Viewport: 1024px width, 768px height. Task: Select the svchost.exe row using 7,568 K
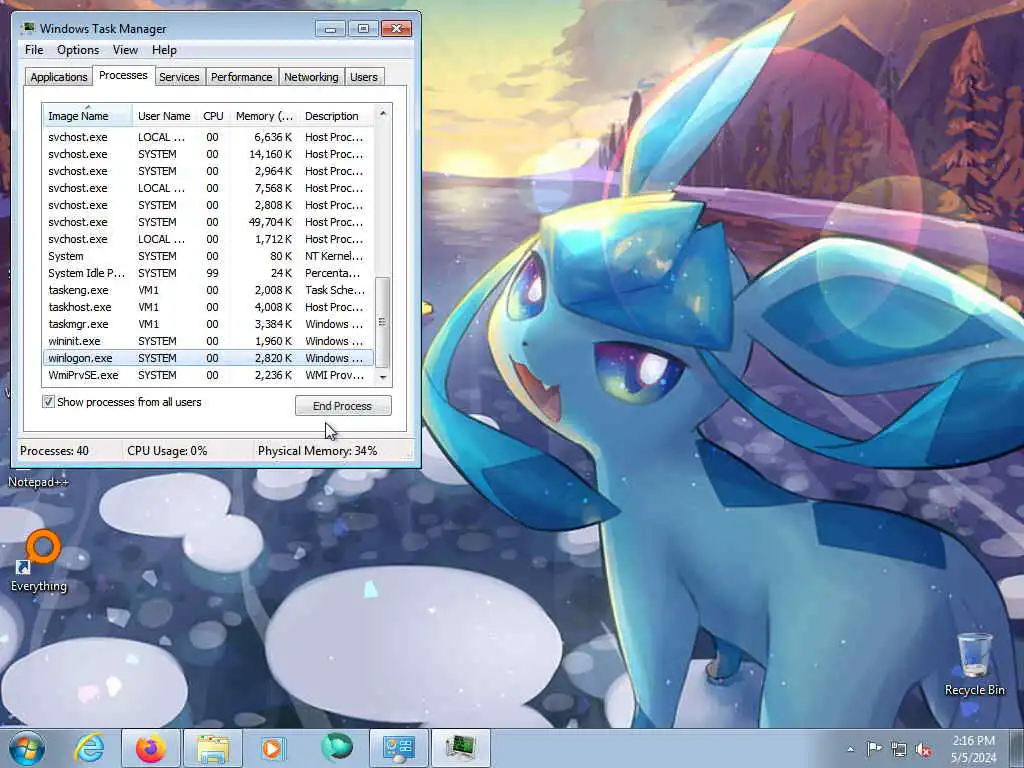(x=208, y=188)
